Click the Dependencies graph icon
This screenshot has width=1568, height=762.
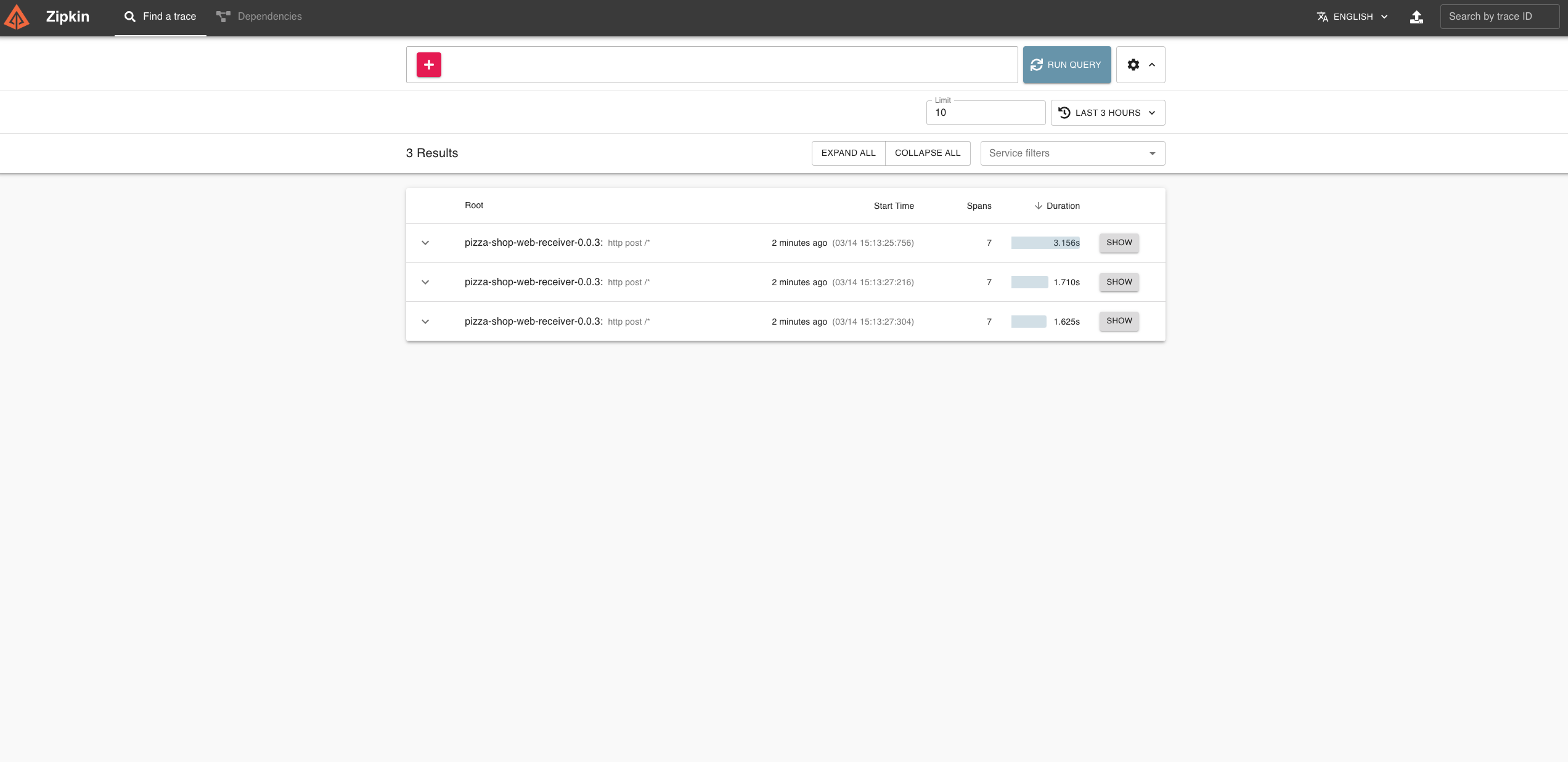223,17
